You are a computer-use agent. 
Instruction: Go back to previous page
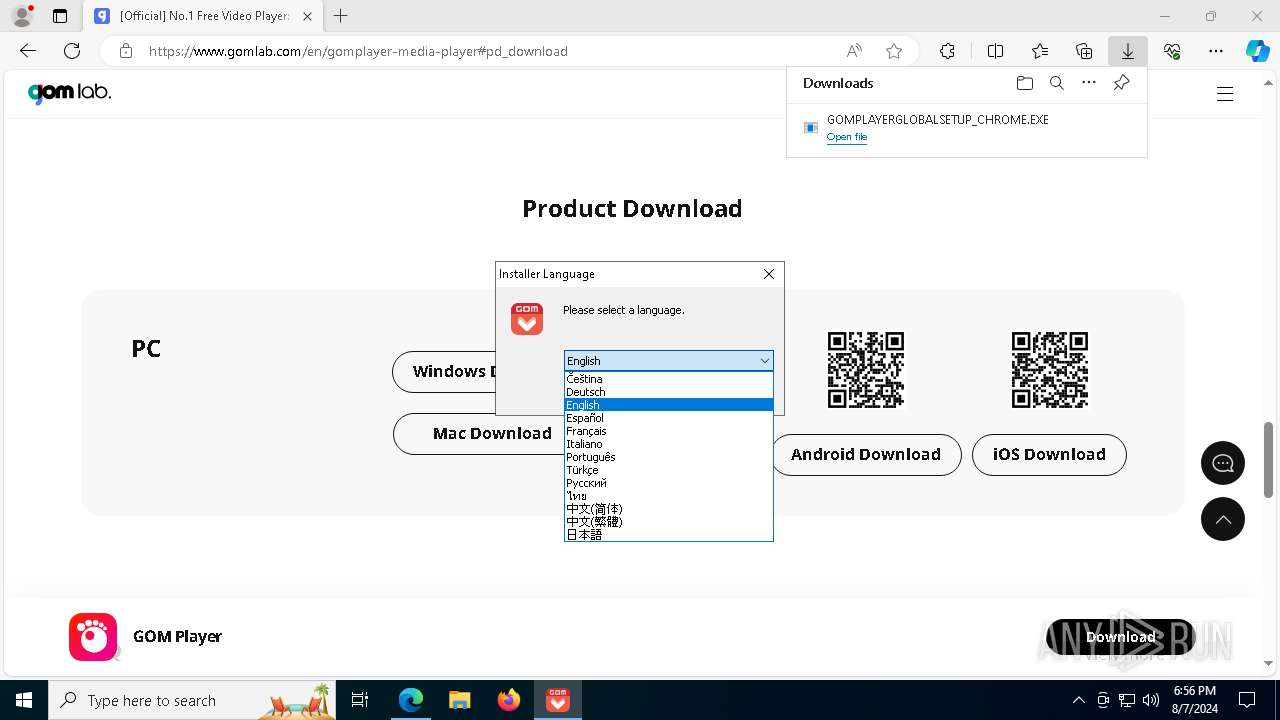pos(28,51)
